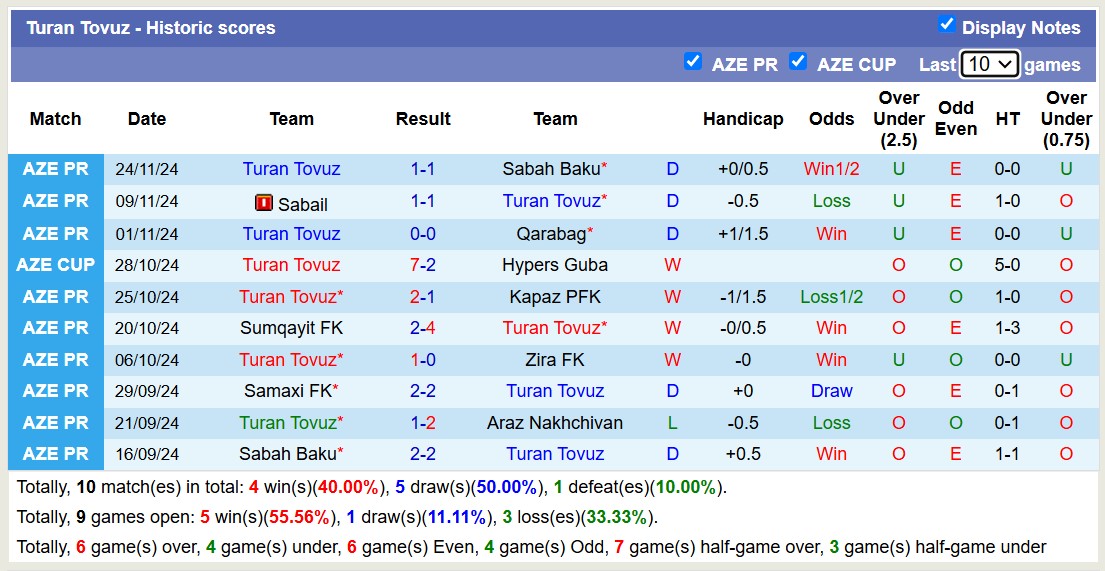Click the Hypers Guba team name
Image resolution: width=1105 pixels, height=571 pixels.
[555, 265]
